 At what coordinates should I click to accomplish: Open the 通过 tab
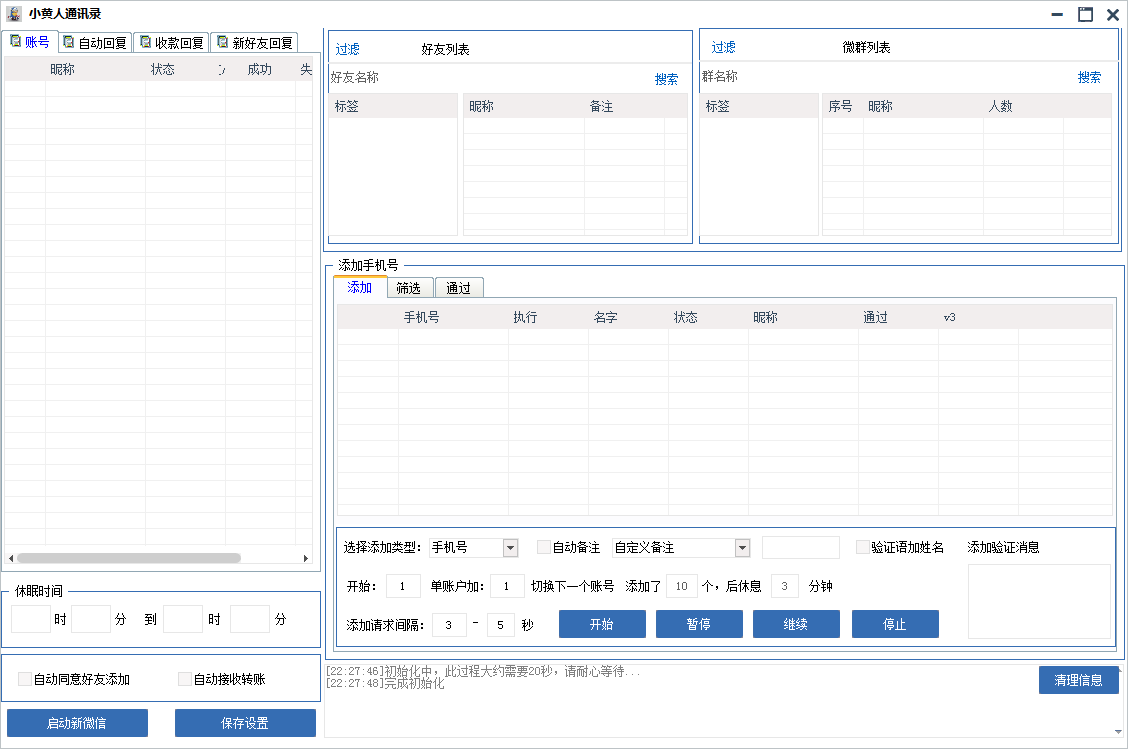point(459,288)
